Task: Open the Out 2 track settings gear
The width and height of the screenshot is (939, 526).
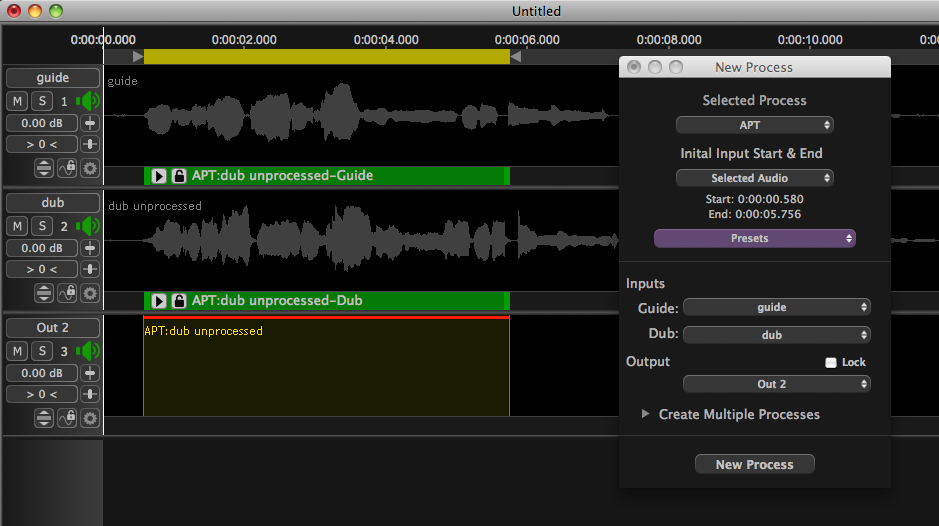Action: [x=90, y=418]
